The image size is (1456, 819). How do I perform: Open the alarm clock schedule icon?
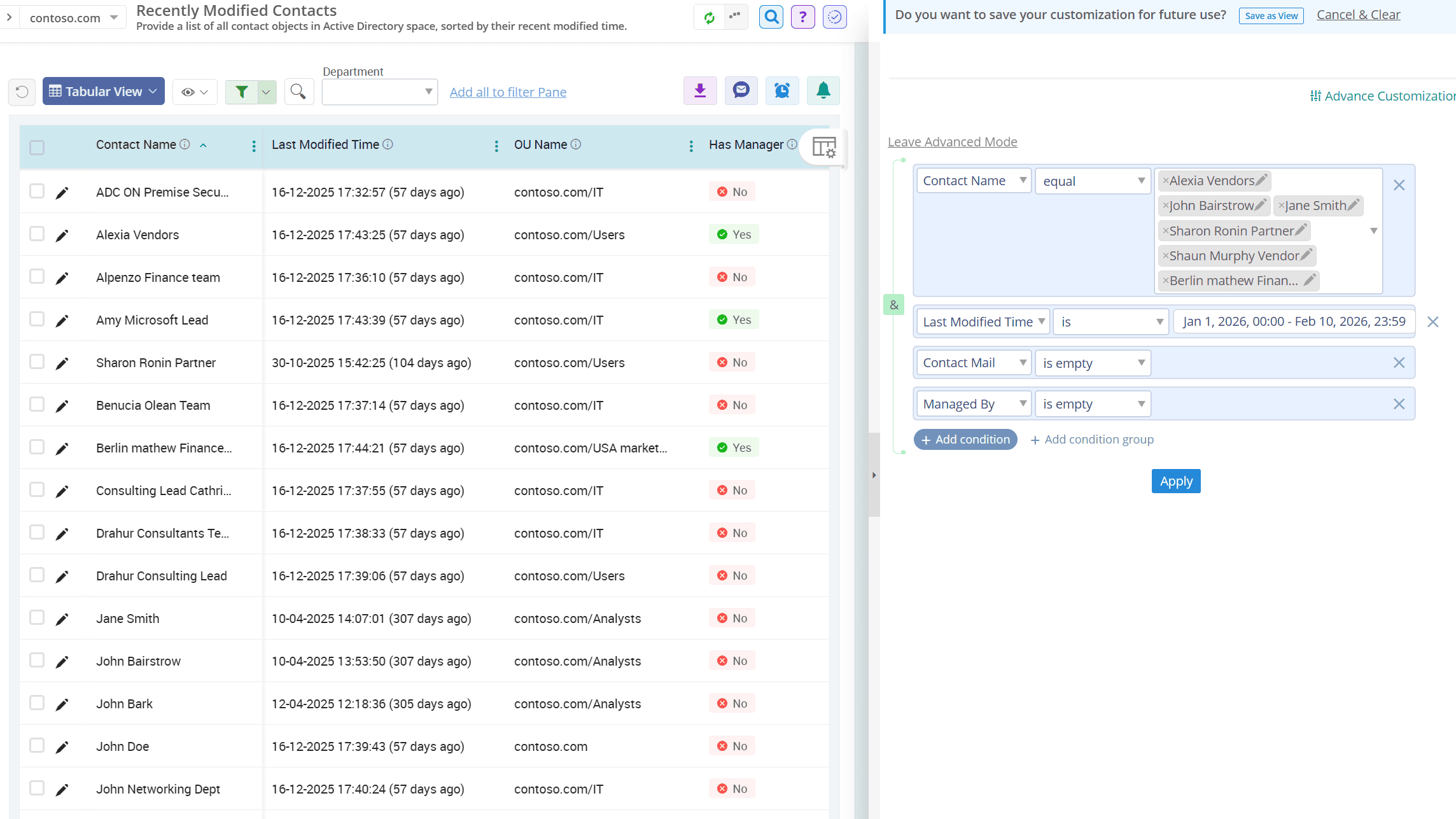point(781,91)
